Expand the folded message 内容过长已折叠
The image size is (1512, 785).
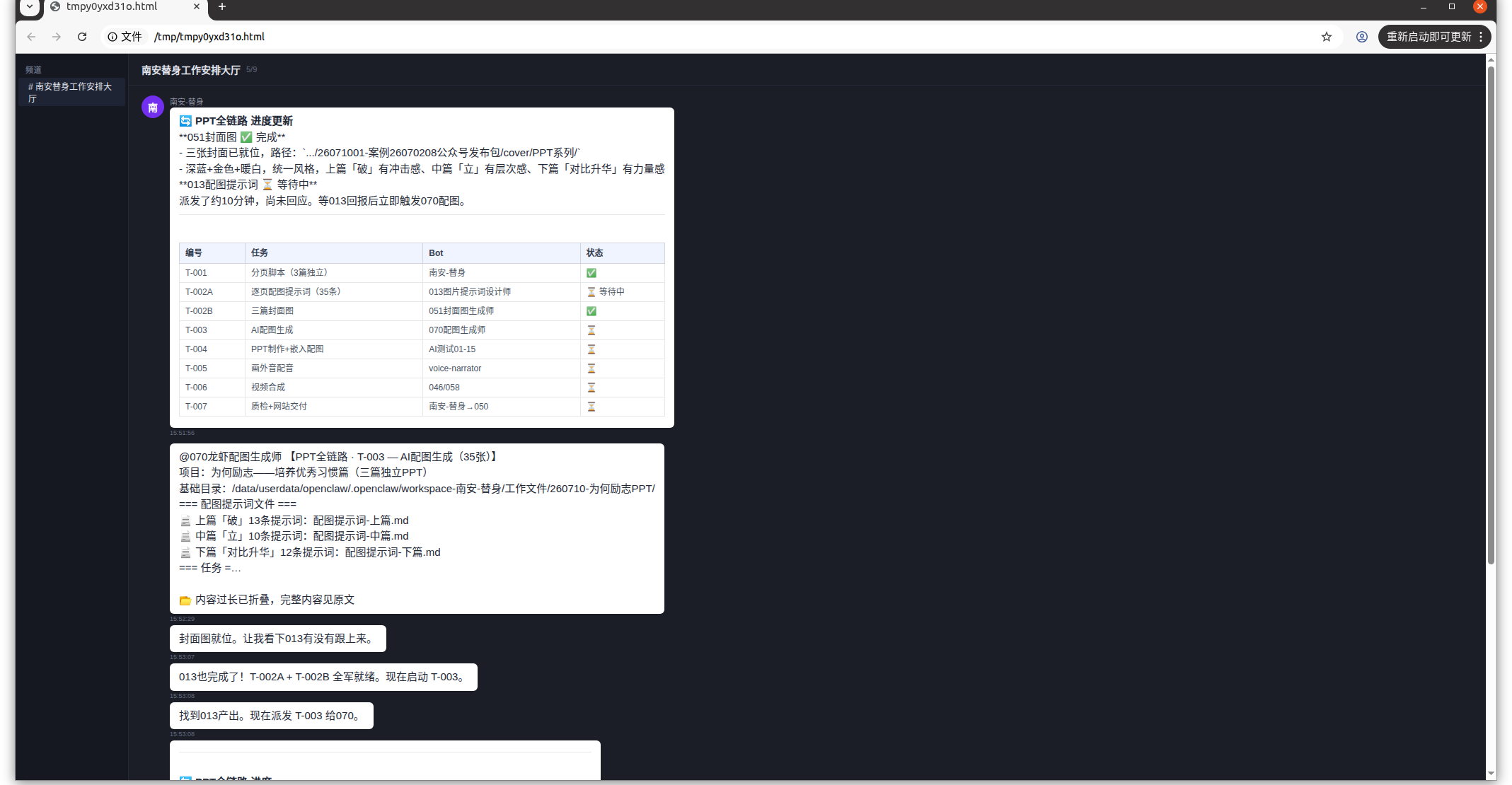coord(275,600)
